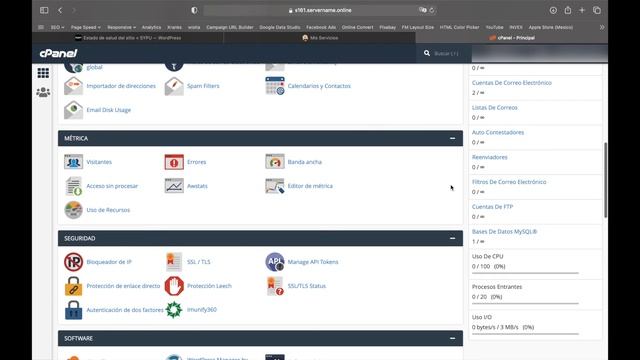
Task: Open Listas De Correos link
Action: click(x=495, y=108)
